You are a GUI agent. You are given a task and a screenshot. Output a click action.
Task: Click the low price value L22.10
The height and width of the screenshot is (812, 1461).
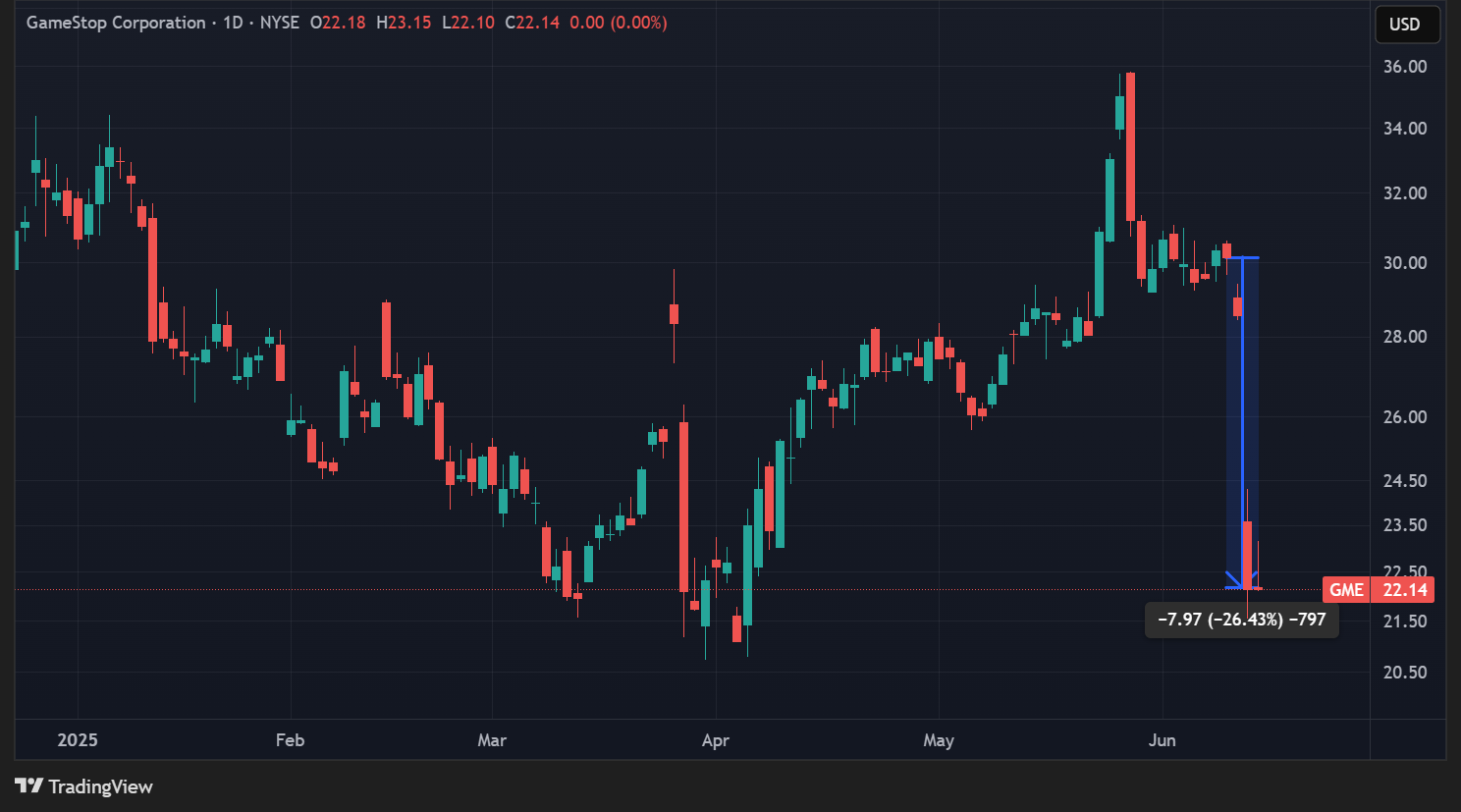[466, 22]
